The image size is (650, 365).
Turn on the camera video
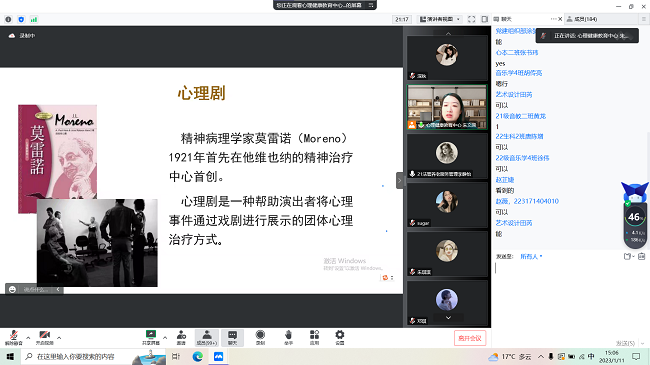tap(44, 338)
